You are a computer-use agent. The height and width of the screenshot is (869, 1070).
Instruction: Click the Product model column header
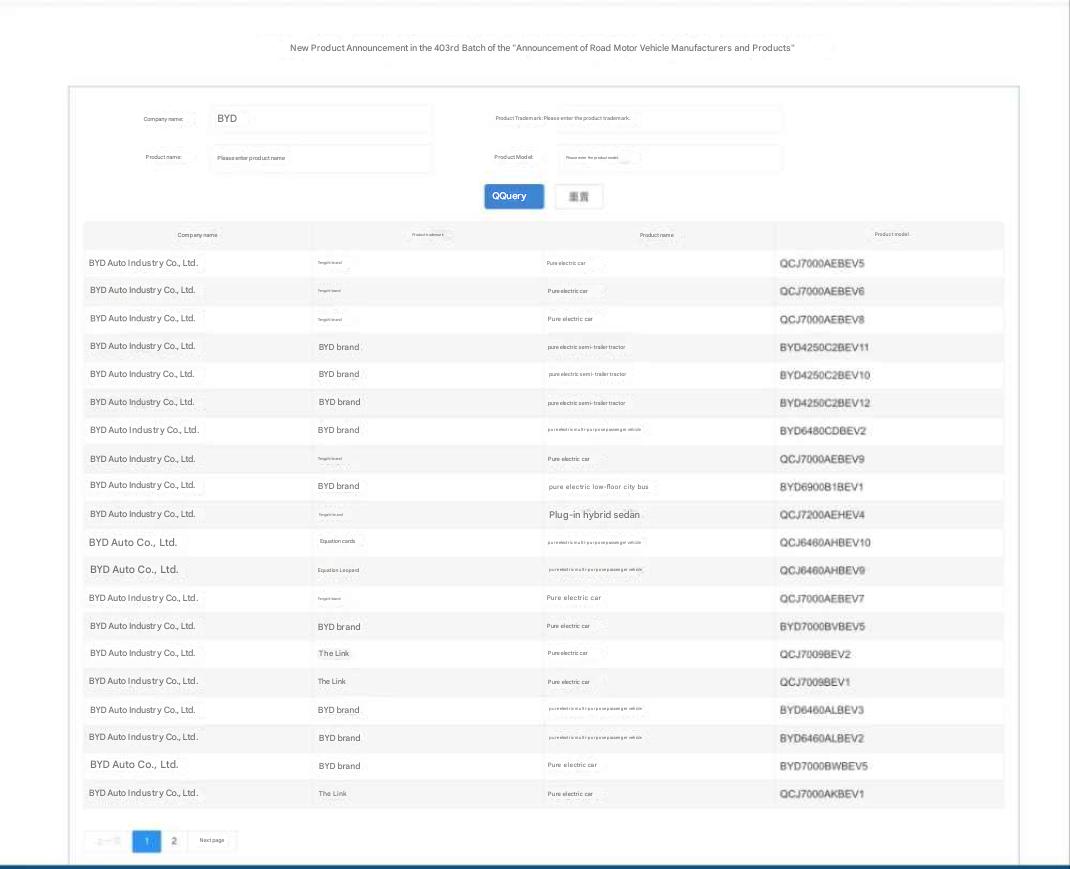click(x=891, y=235)
